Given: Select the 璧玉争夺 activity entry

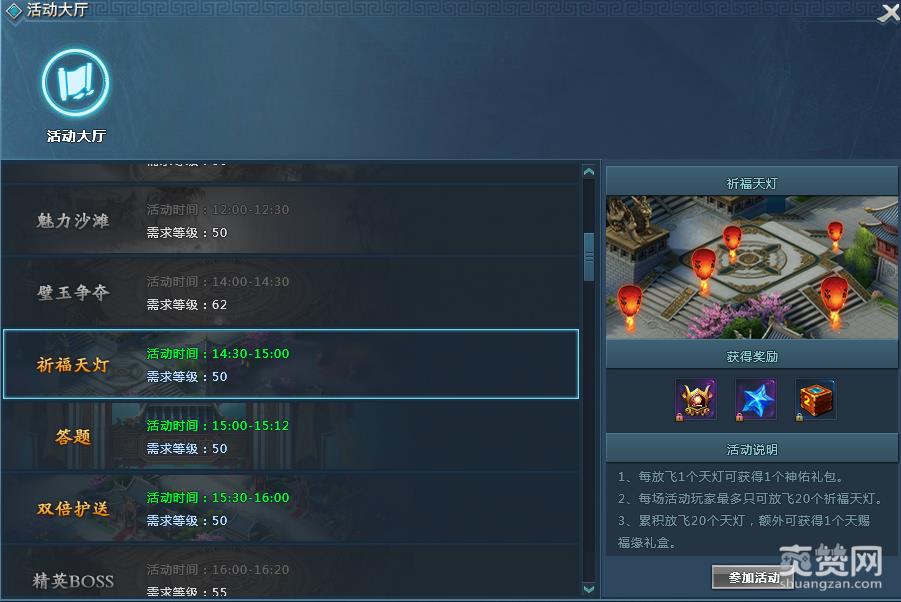Looking at the screenshot, I should (x=291, y=292).
